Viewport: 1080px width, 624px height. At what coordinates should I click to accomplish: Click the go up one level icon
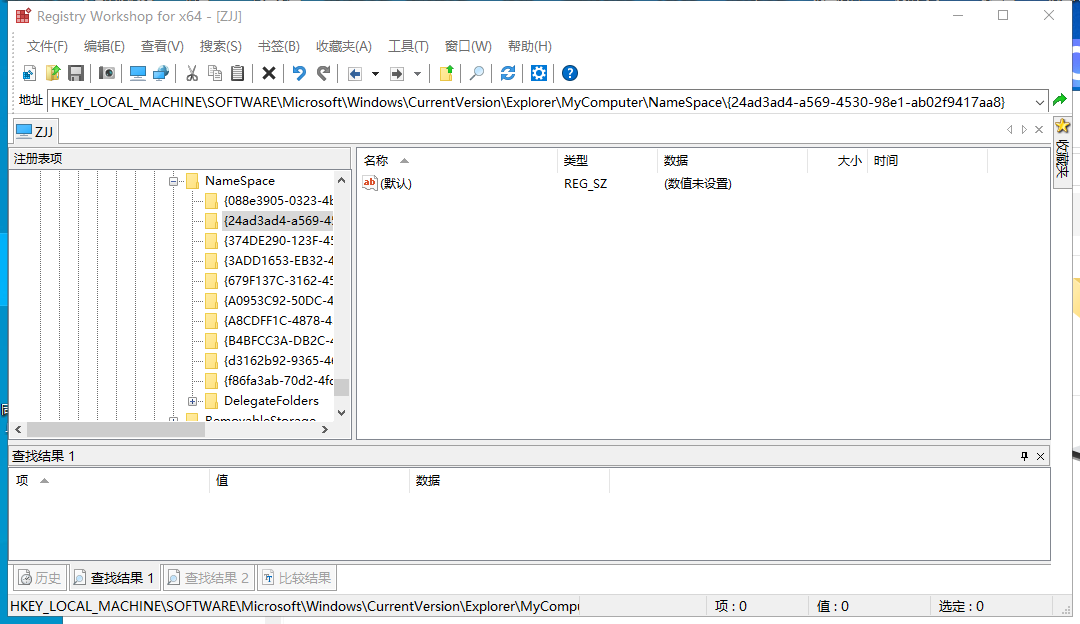(446, 73)
